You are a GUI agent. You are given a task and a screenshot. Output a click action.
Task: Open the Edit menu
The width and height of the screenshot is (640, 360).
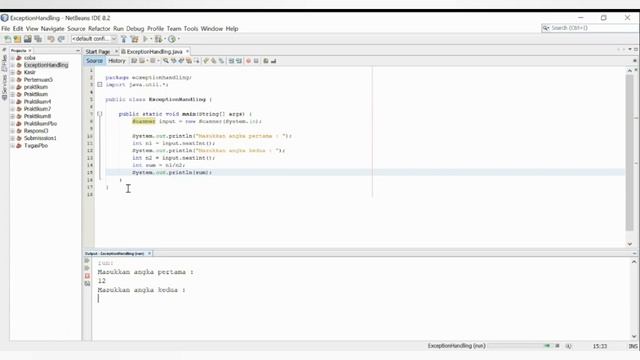(x=18, y=29)
